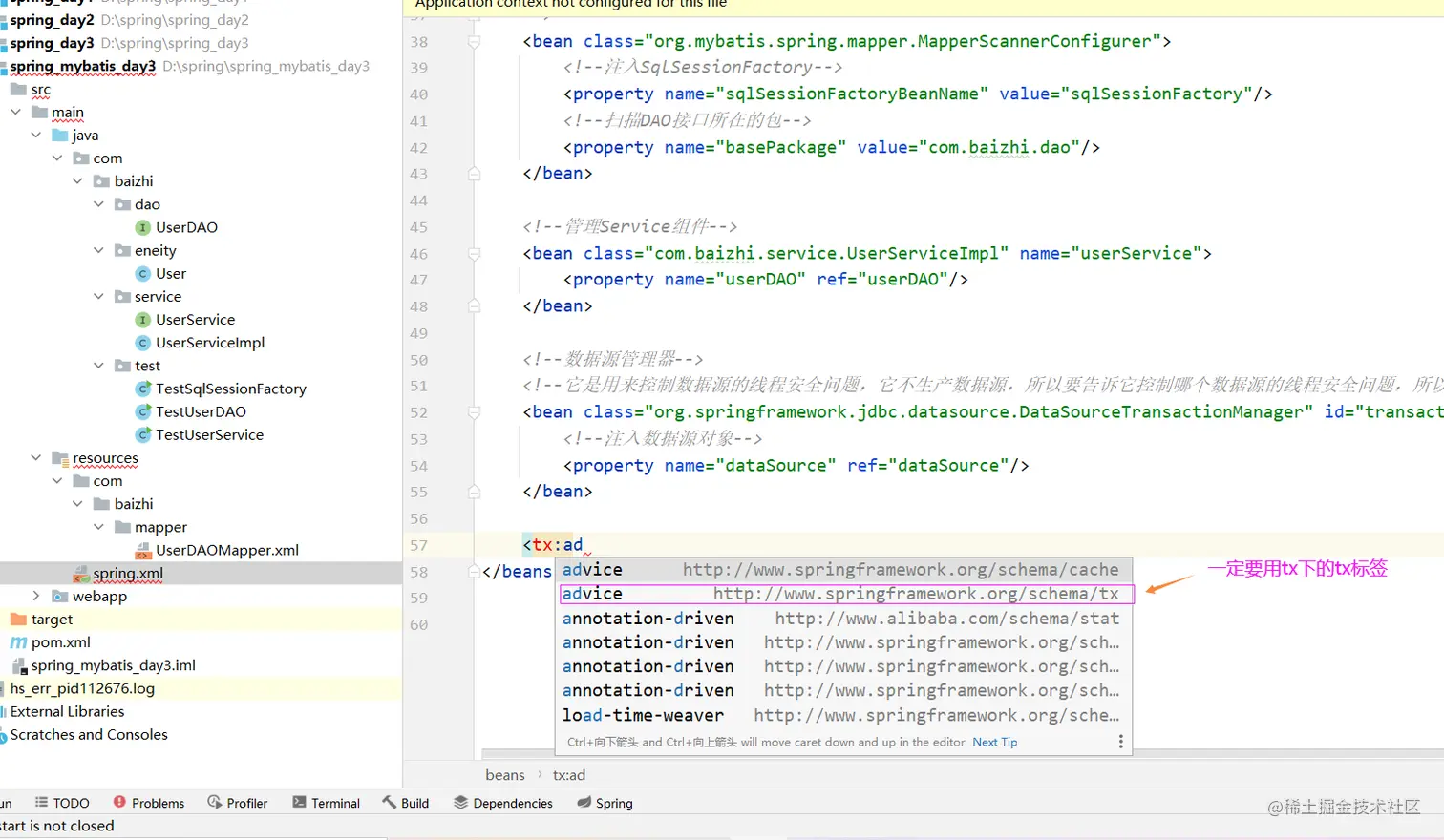Image resolution: width=1444 pixels, height=840 pixels.
Task: Click the dao package folder icon
Action: [122, 204]
